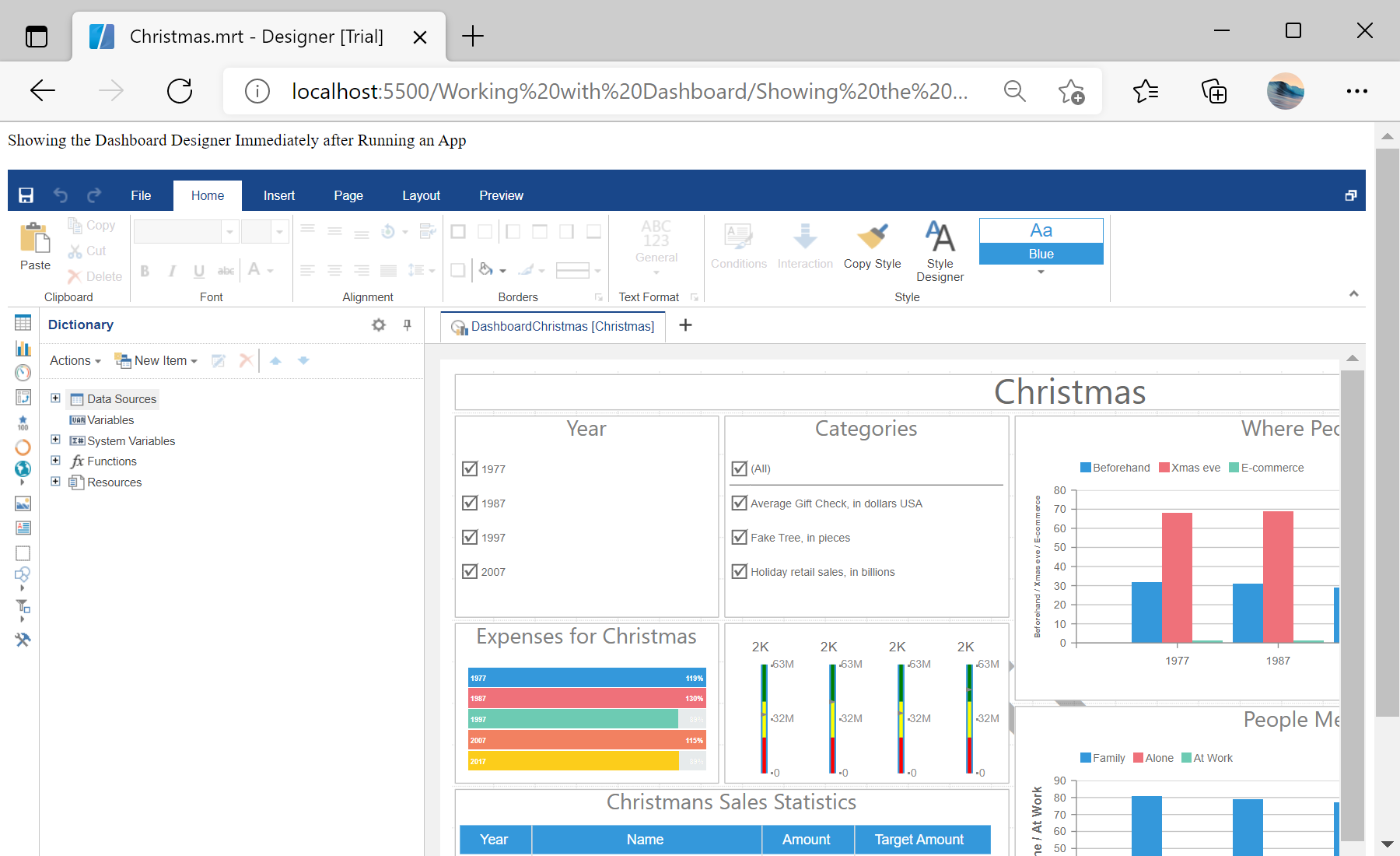The width and height of the screenshot is (1400, 856).
Task: Select the text component in the toolbox
Action: tap(23, 528)
